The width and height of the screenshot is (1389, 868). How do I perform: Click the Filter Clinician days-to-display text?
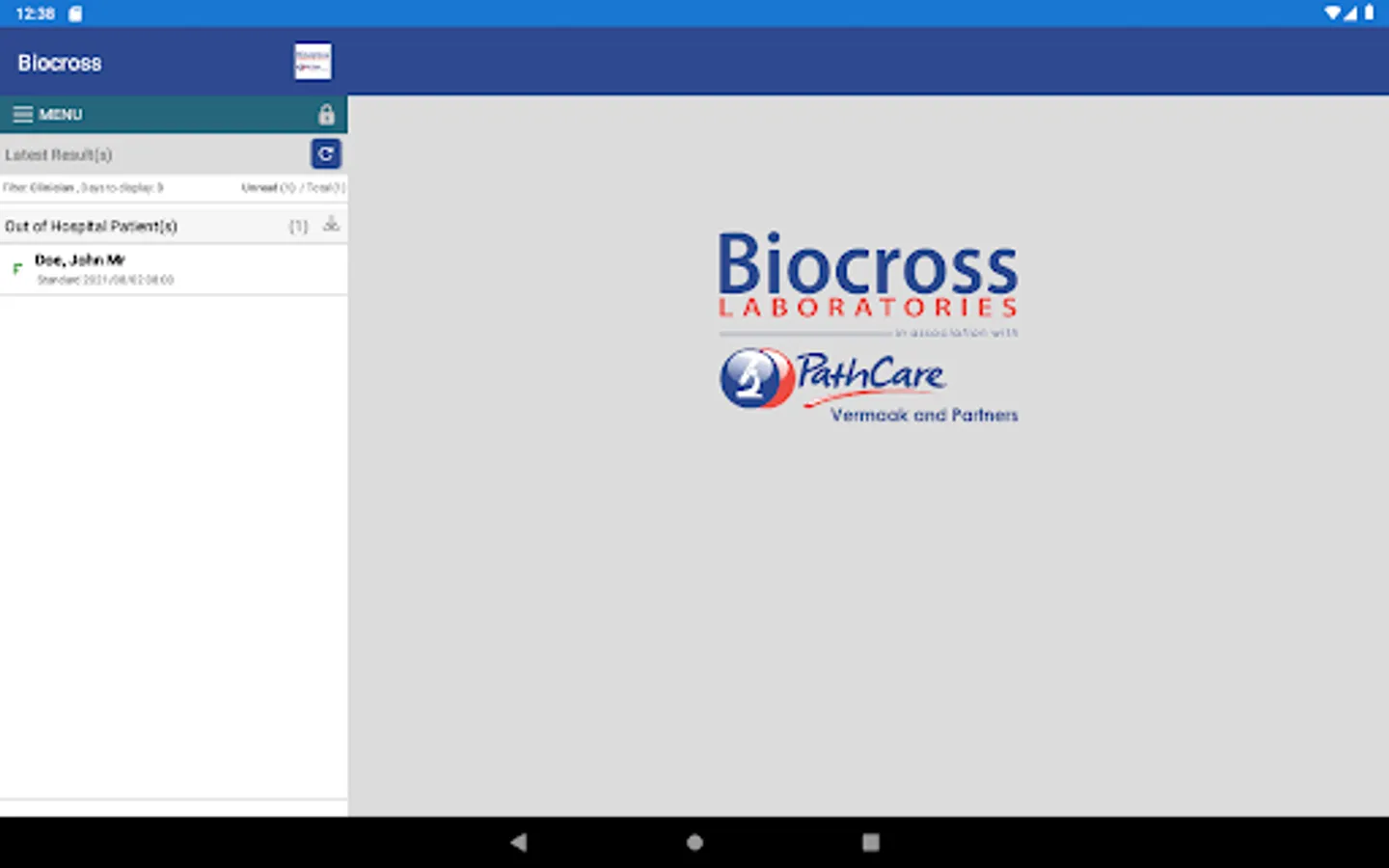pyautogui.click(x=83, y=187)
